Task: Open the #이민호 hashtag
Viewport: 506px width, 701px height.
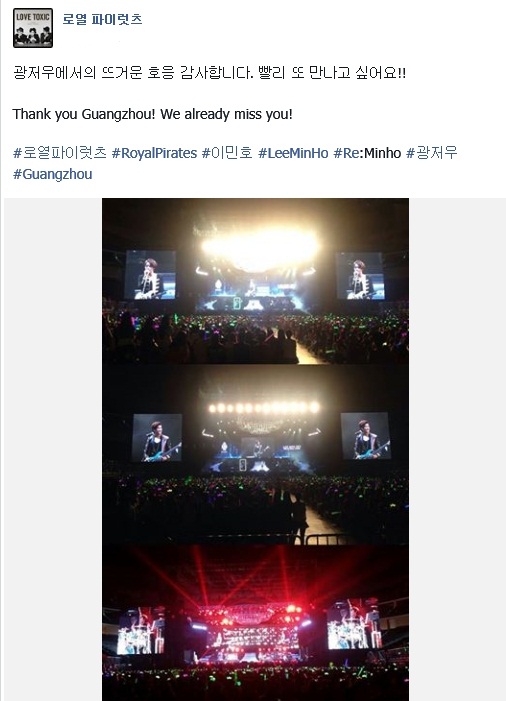Action: [x=227, y=153]
